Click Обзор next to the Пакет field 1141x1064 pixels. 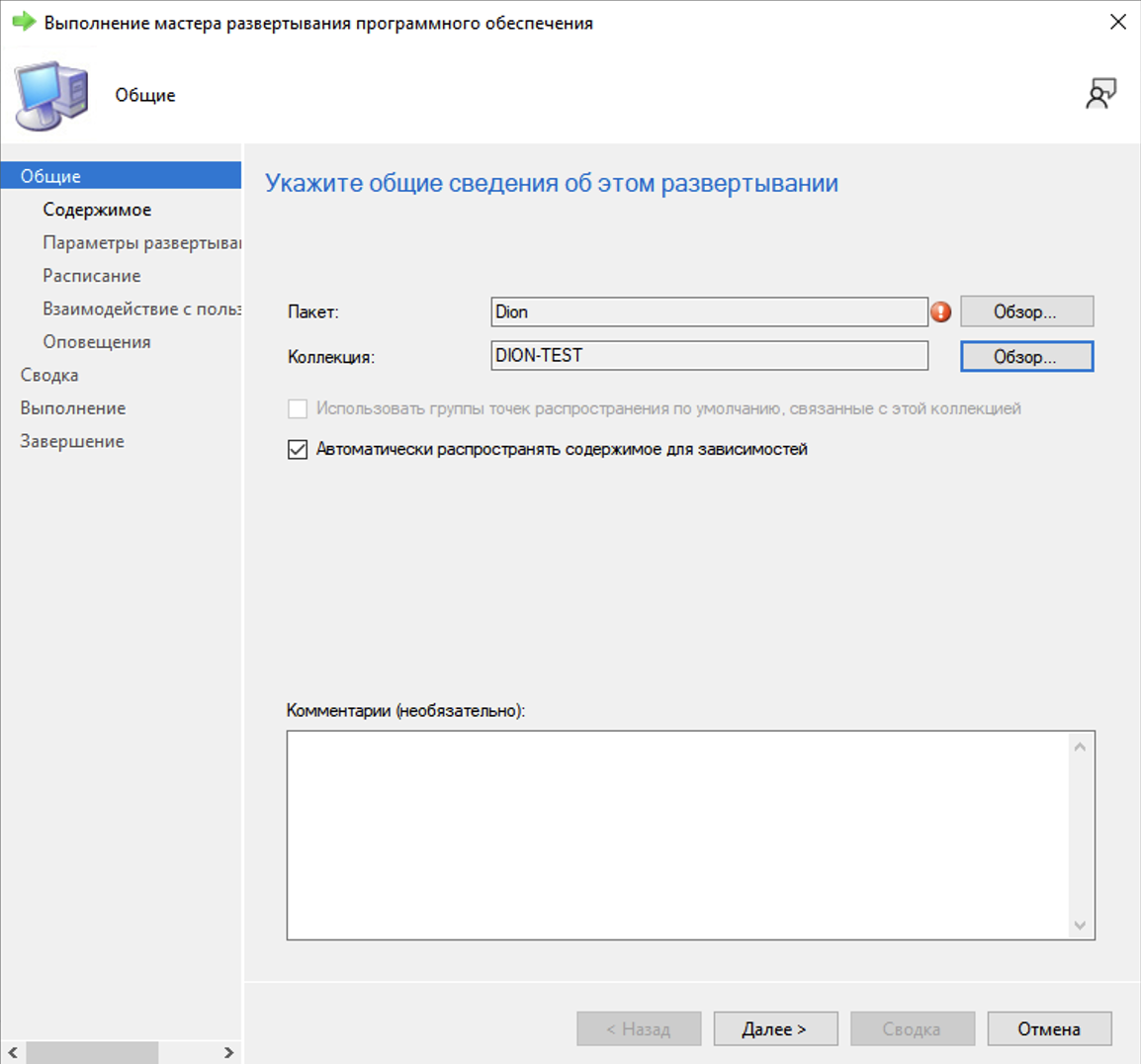point(1027,310)
